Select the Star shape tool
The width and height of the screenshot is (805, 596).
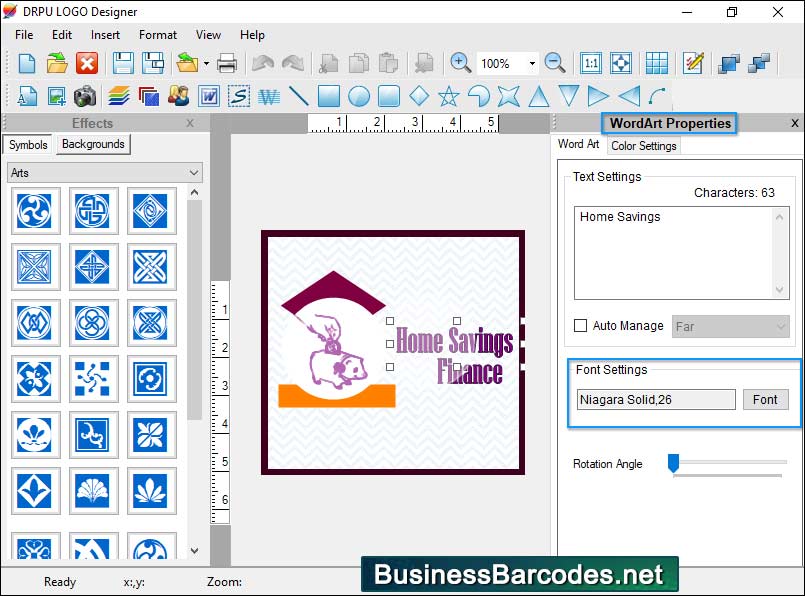point(448,96)
